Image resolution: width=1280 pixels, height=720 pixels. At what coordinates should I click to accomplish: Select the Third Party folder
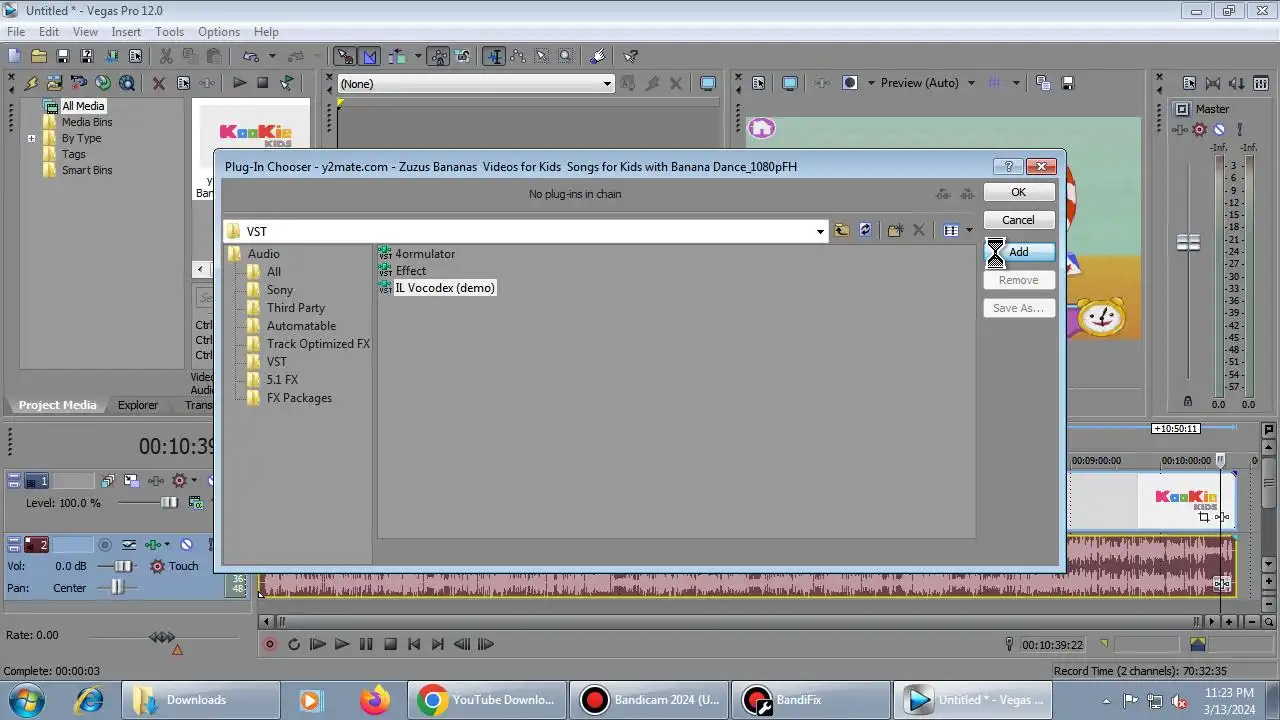click(x=295, y=308)
